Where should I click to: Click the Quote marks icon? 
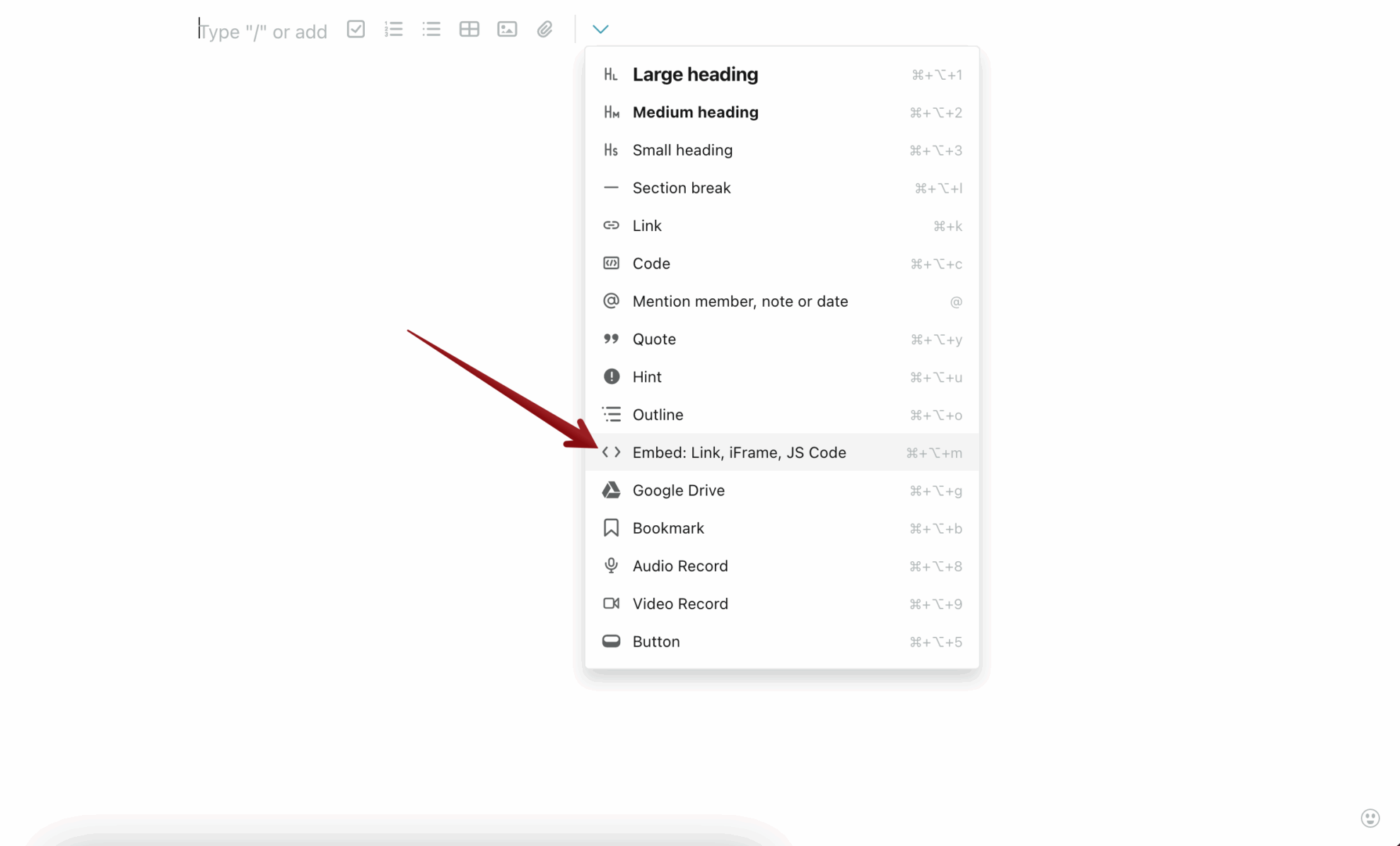(x=611, y=339)
